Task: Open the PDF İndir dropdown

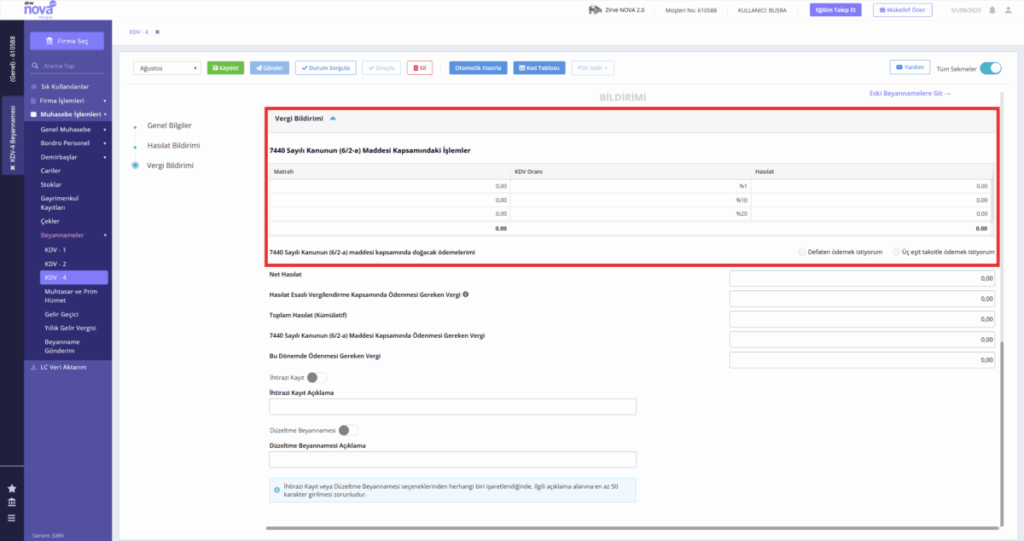Action: (592, 68)
